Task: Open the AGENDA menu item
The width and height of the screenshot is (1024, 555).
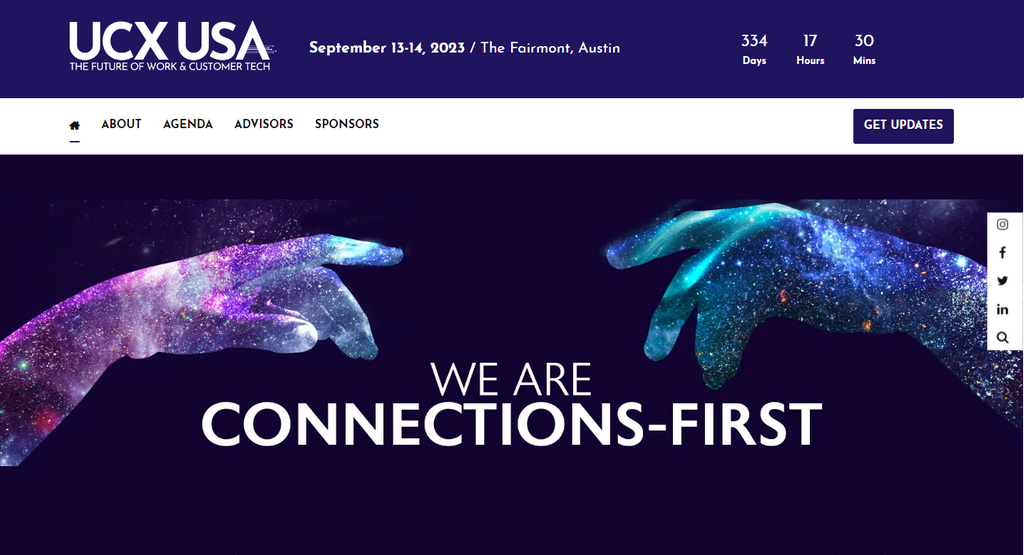Action: point(188,124)
